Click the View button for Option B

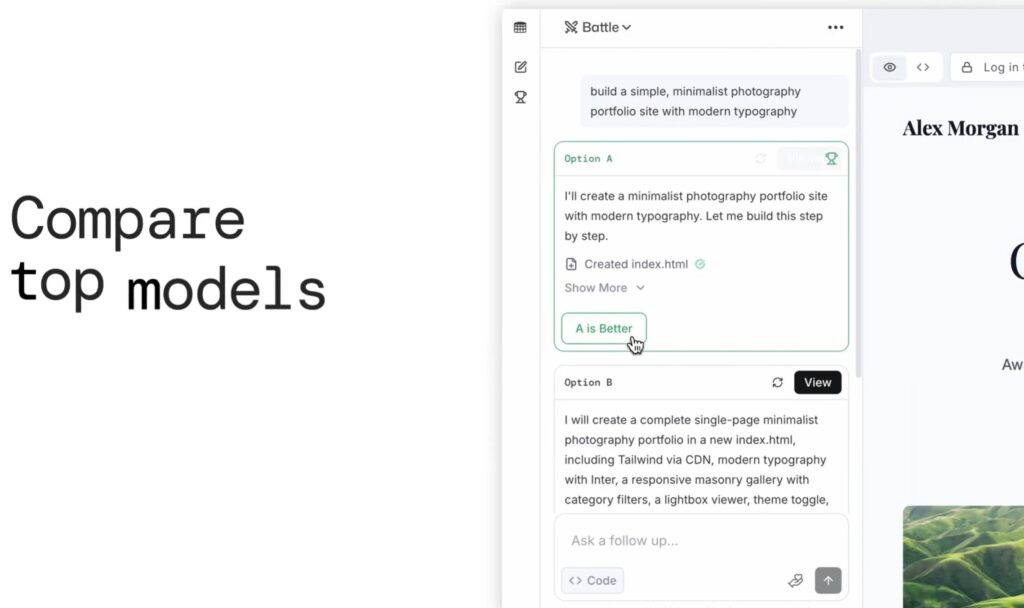point(817,382)
